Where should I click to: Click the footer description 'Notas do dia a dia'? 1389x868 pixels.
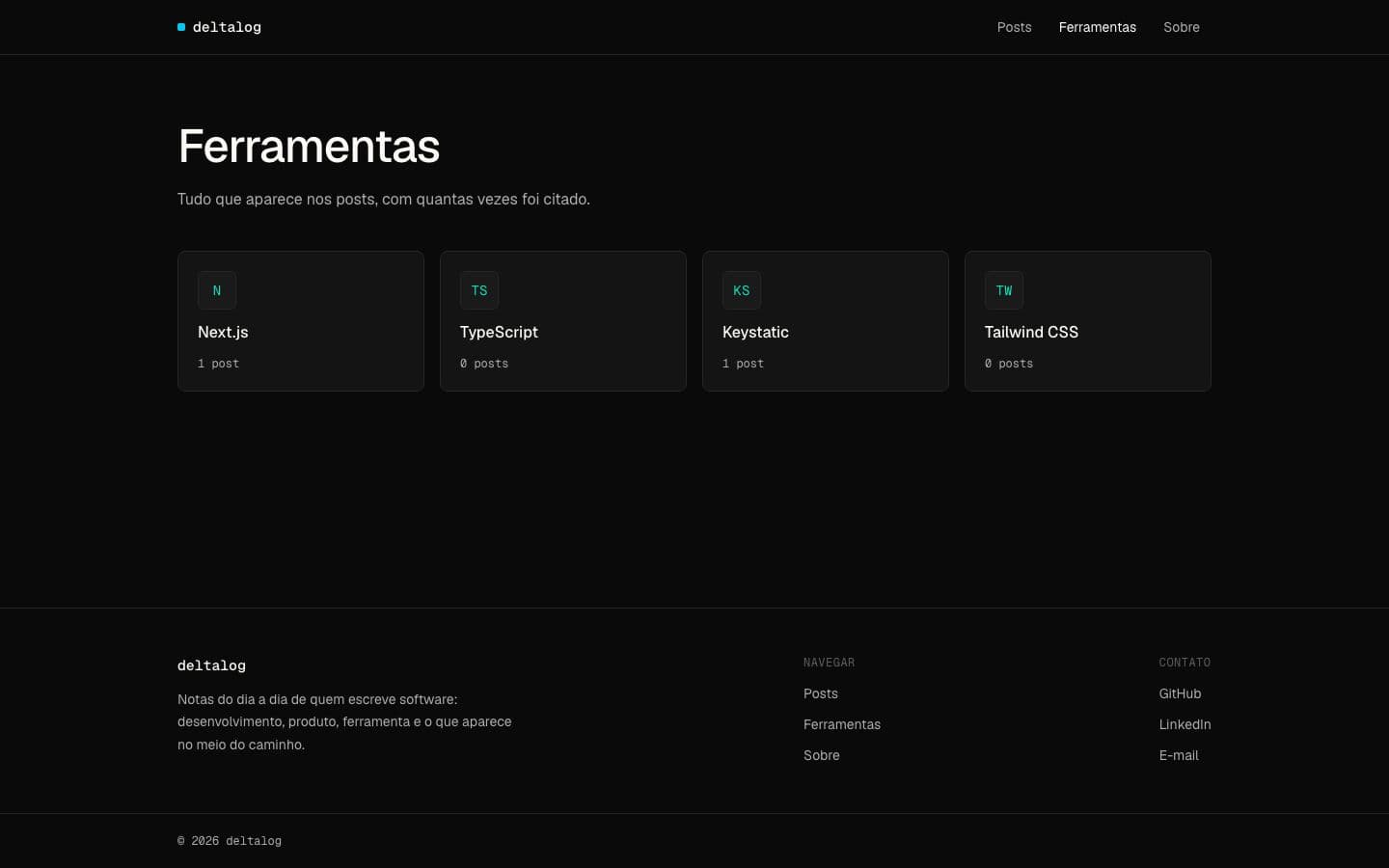[x=344, y=721]
